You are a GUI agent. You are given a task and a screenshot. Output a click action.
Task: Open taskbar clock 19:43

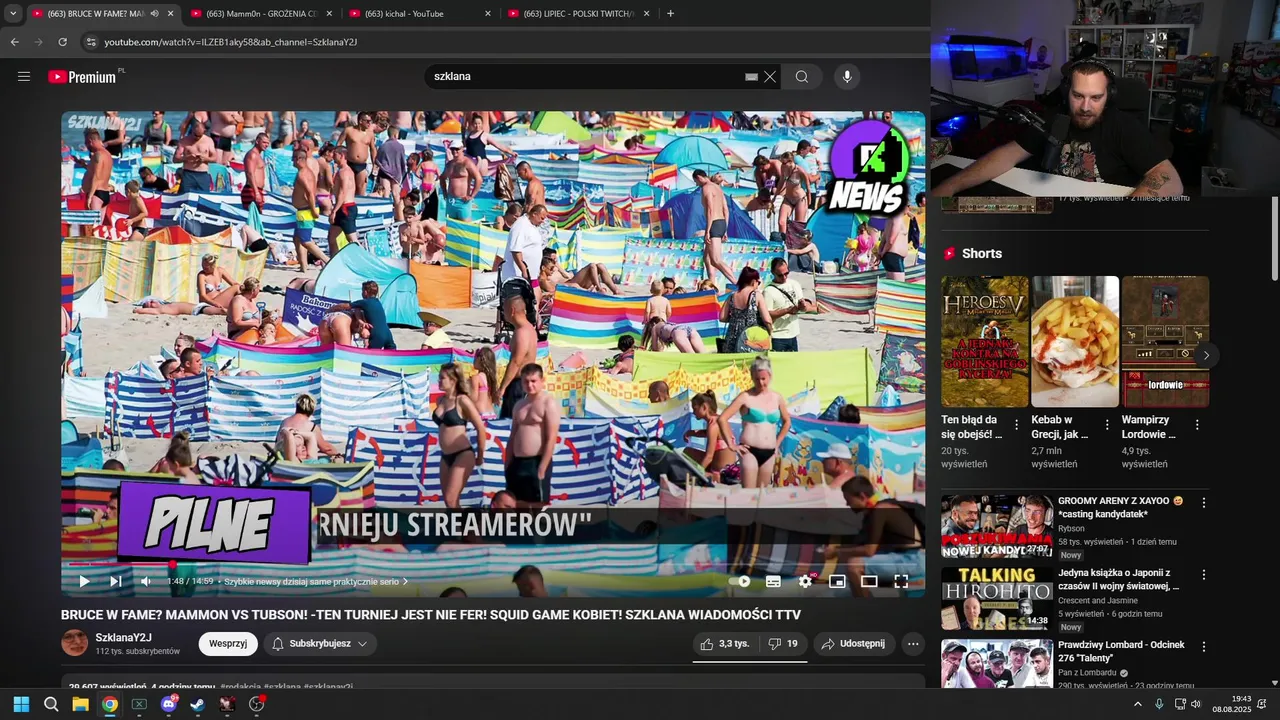[x=1232, y=704]
